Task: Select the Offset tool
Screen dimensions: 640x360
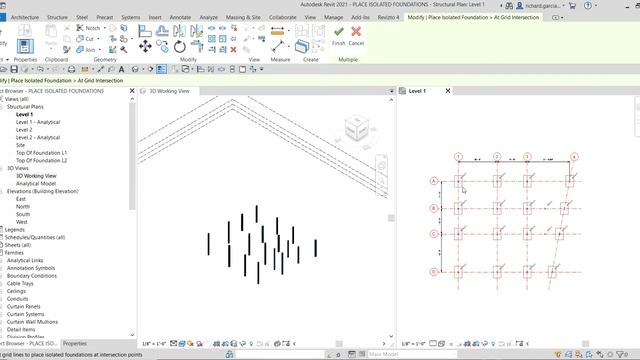Action: [x=162, y=31]
